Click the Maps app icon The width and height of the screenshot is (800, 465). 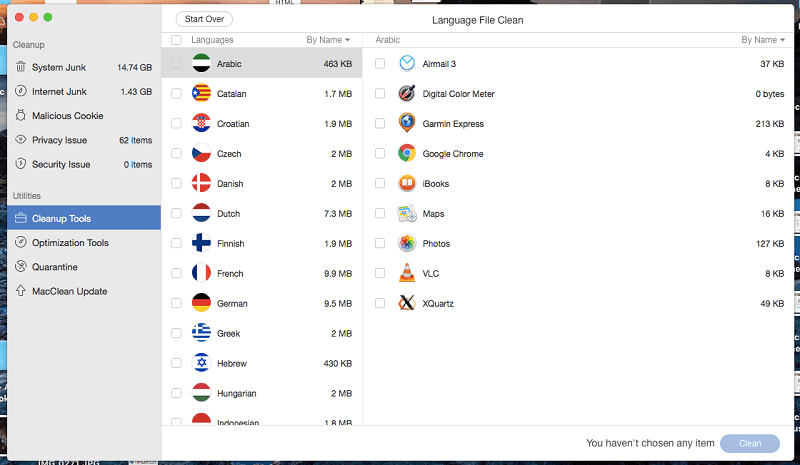[x=407, y=213]
